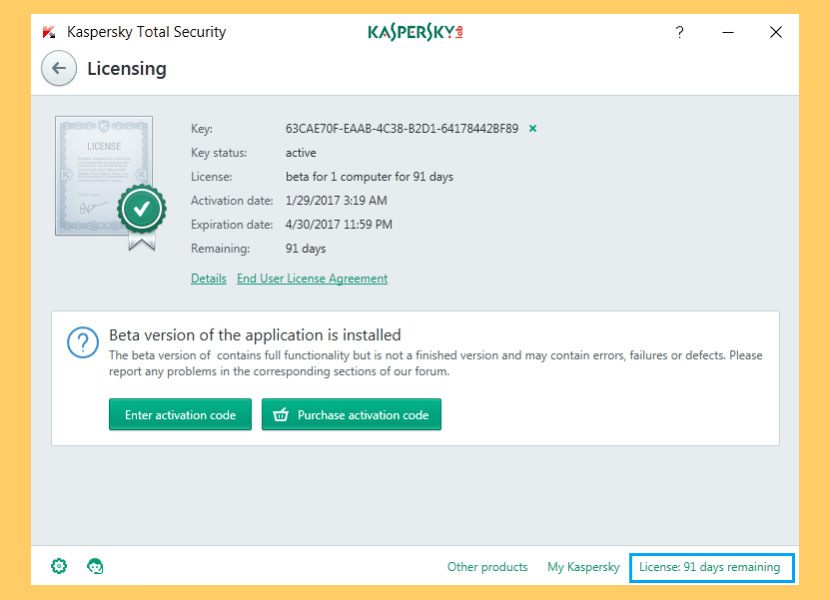830x600 pixels.
Task: Click the 'Licensing' page heading
Action: coord(127,68)
